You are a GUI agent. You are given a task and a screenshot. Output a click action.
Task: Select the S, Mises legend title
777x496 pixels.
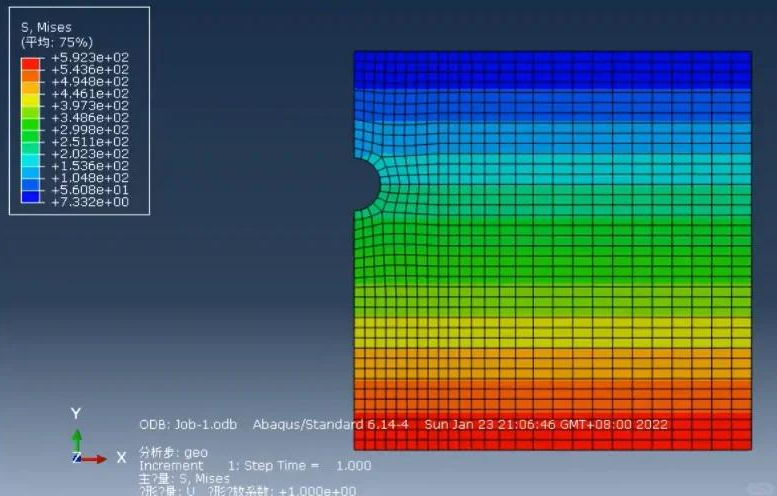tap(46, 27)
